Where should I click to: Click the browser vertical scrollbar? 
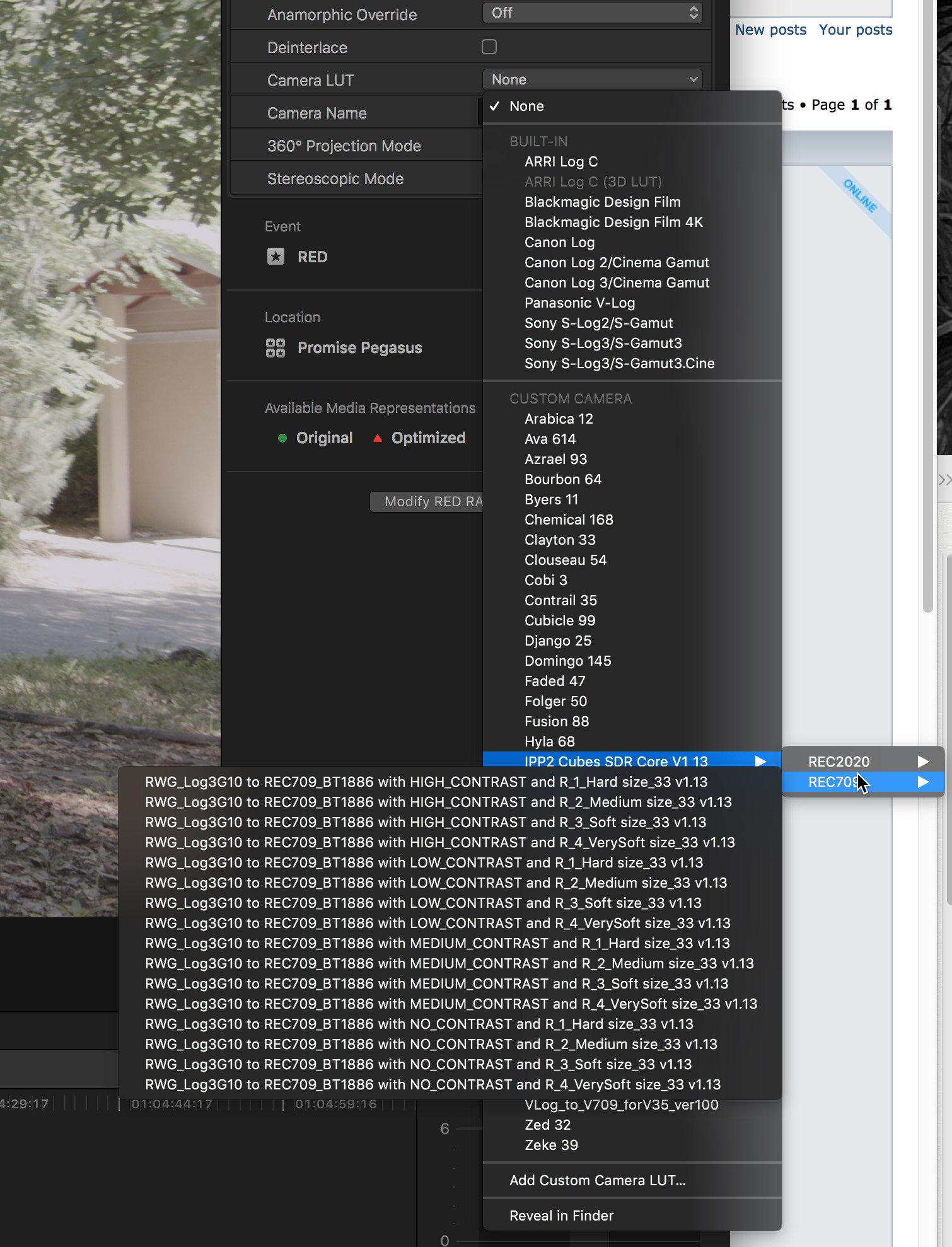927,315
